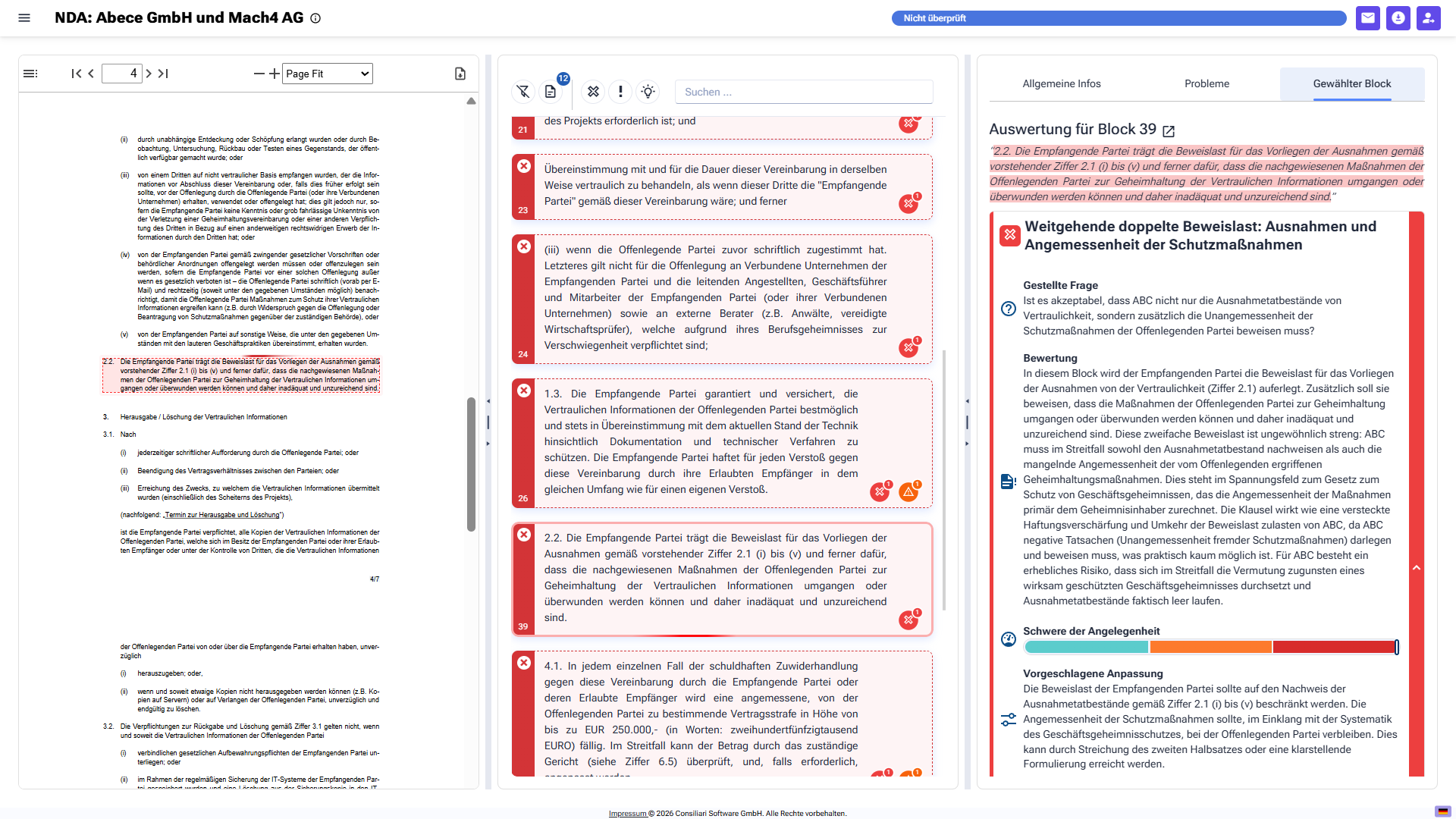Click 'Termin zur Herausgabe und Löschung' in PDF

pos(222,515)
